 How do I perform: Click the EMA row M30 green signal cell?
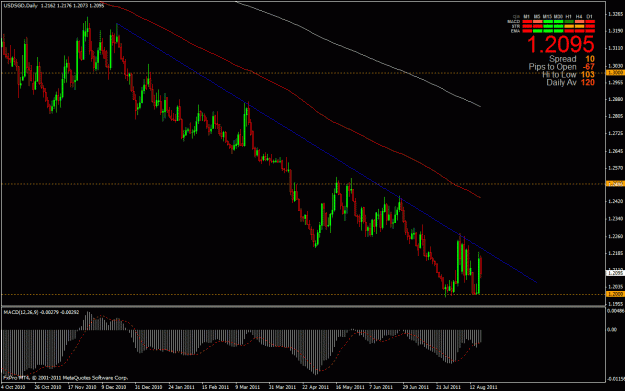click(558, 31)
